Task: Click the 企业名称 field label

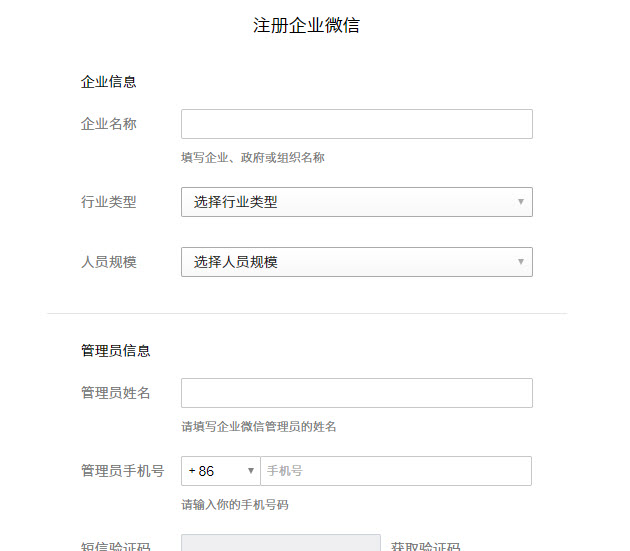Action: point(108,124)
